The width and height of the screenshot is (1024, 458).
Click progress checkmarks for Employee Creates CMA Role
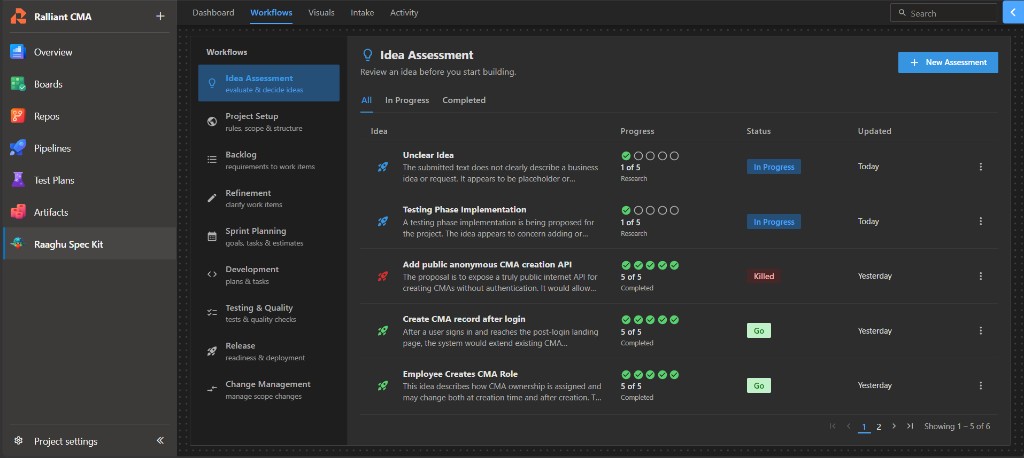(x=650, y=375)
